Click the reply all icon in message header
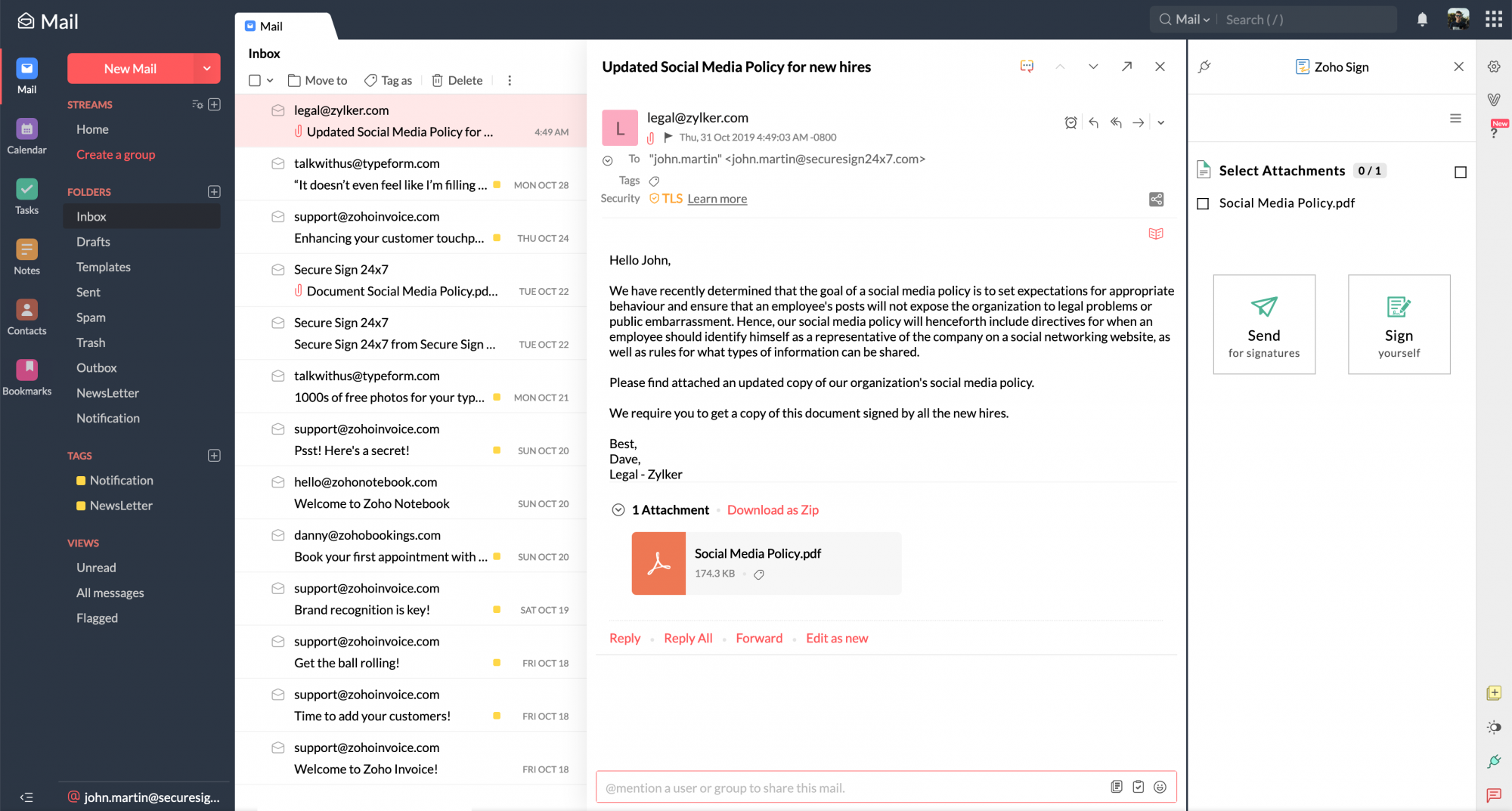 tap(1116, 122)
